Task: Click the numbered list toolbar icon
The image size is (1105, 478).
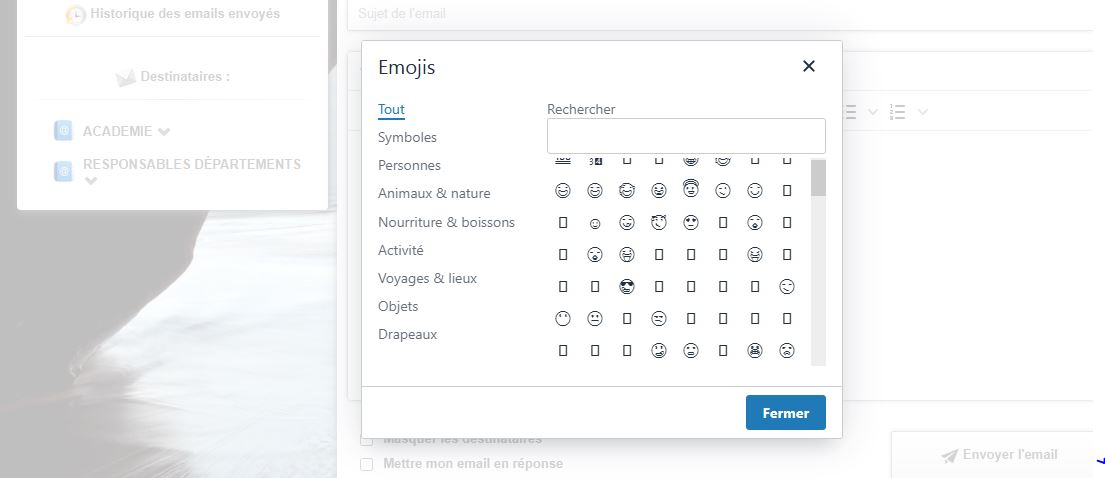Action: pyautogui.click(x=898, y=112)
